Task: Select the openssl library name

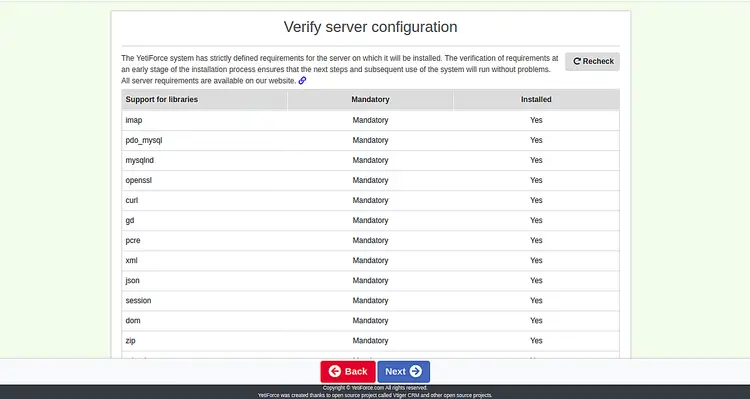Action: click(139, 180)
